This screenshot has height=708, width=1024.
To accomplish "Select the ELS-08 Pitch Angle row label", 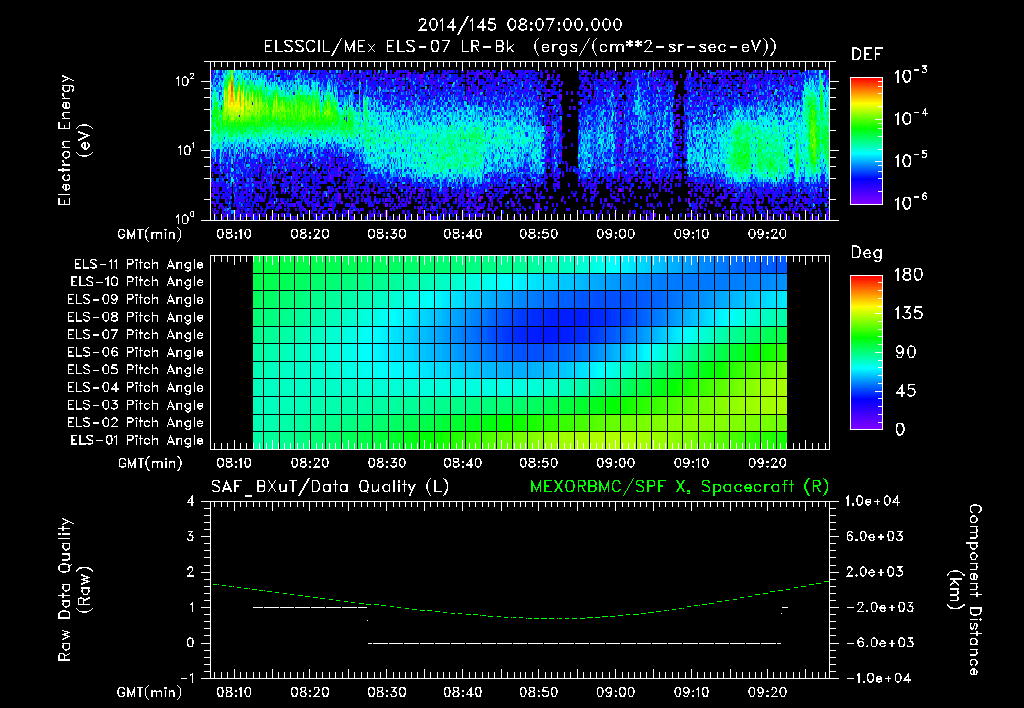I will (136, 317).
